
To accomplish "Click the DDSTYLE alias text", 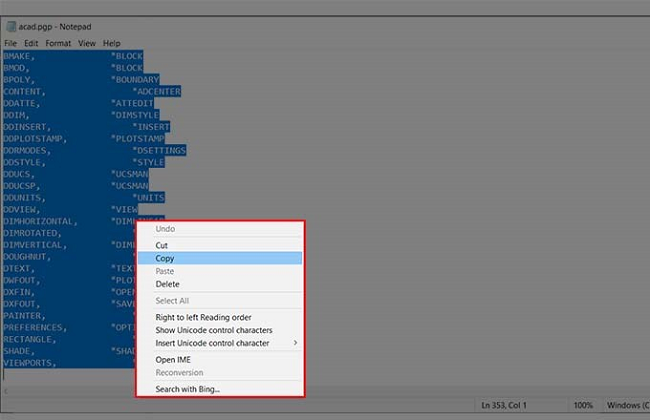I will click(x=24, y=162).
